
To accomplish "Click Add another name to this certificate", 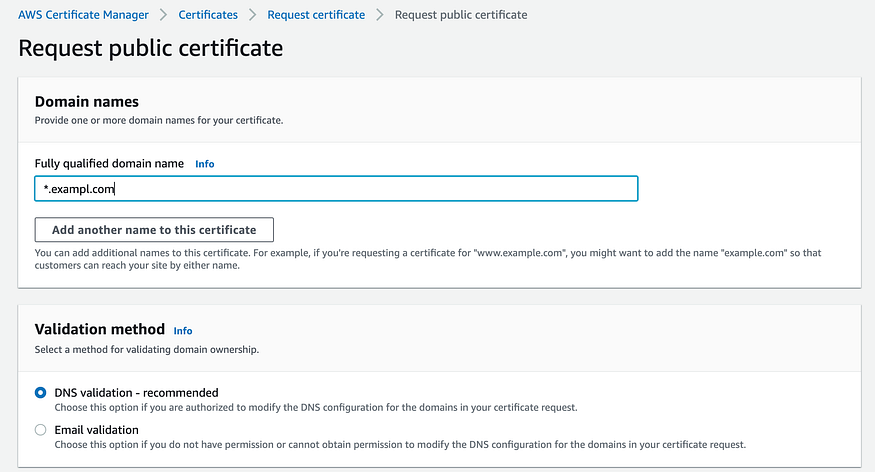I will pyautogui.click(x=154, y=230).
